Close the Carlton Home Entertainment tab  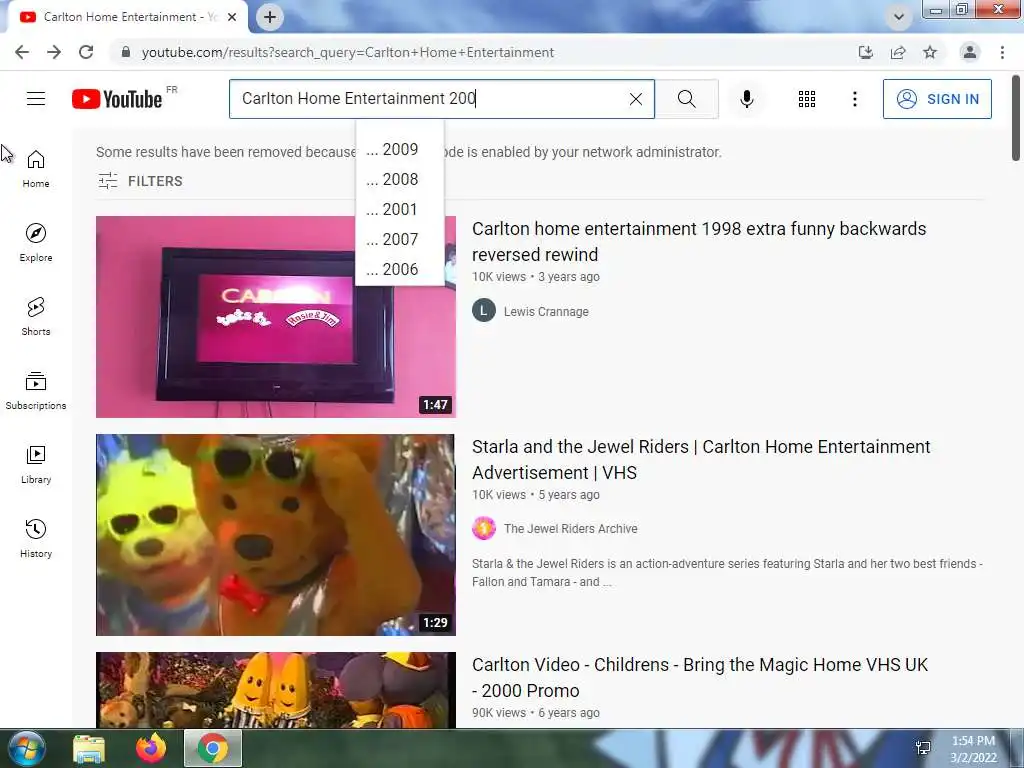click(x=232, y=17)
